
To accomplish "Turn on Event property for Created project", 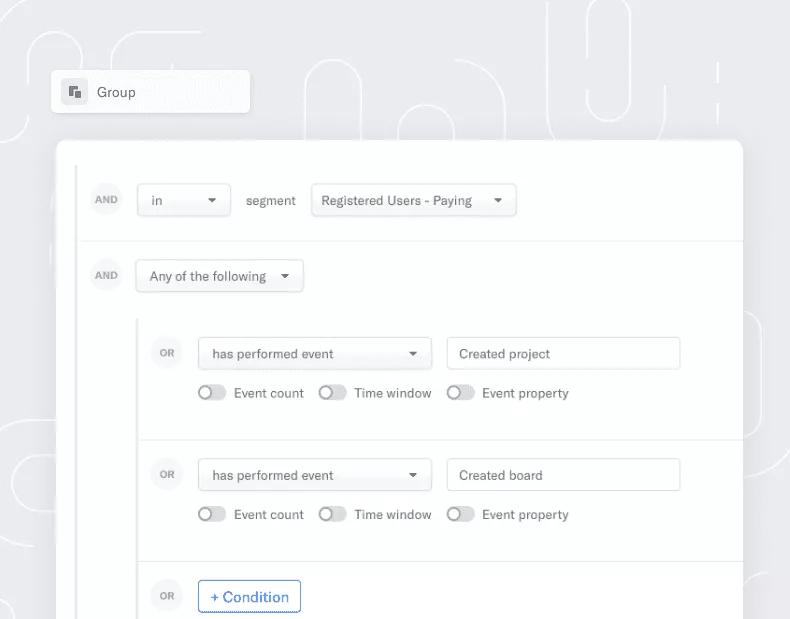I will (x=460, y=393).
